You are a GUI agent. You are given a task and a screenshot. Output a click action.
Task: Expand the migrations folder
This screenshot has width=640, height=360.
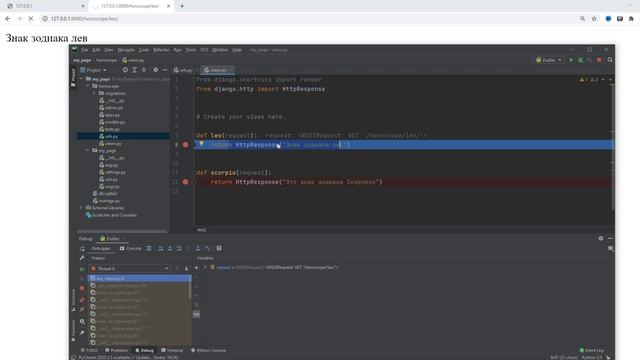coord(95,93)
